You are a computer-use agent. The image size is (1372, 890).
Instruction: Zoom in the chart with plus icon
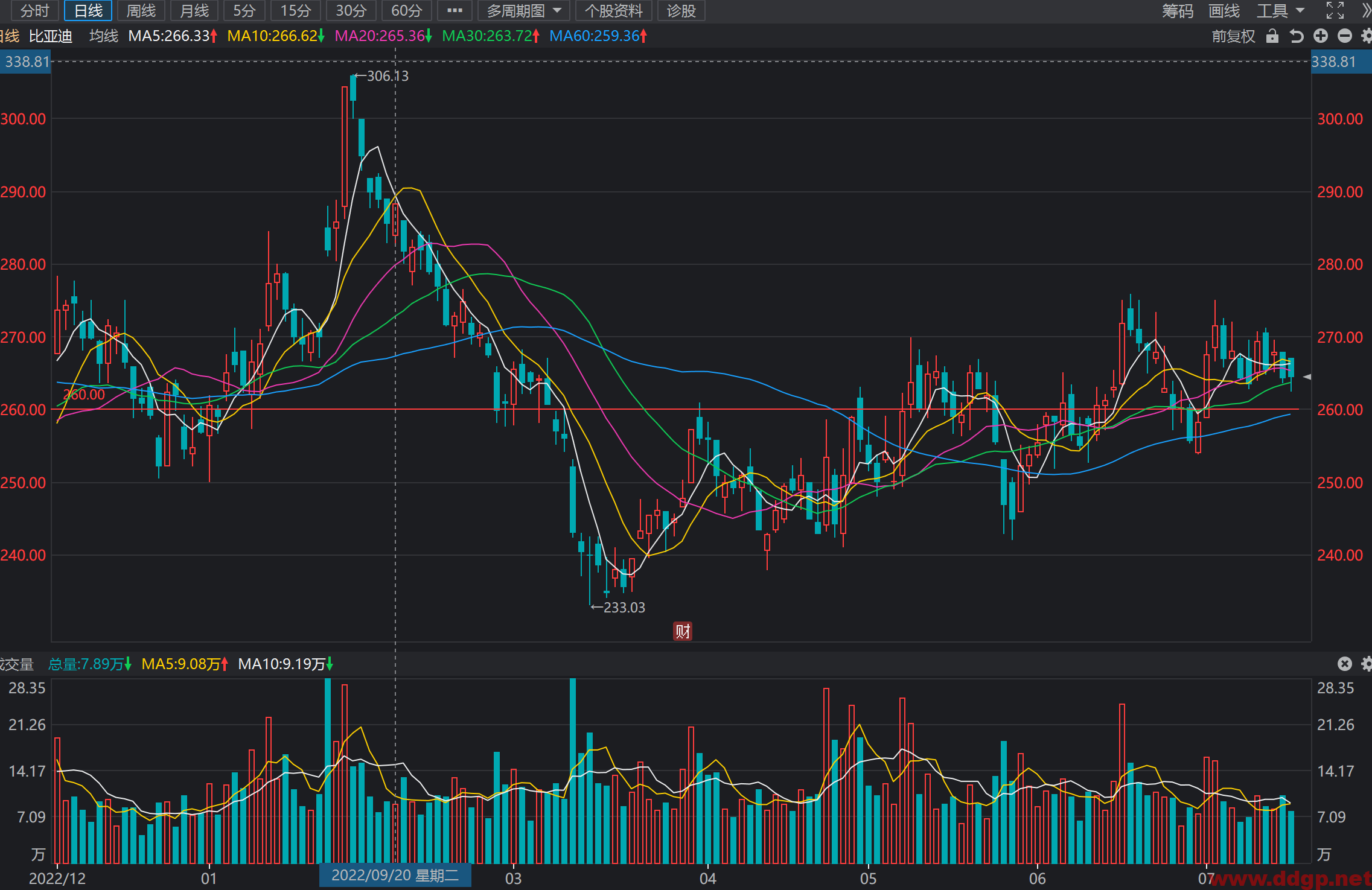1321,36
